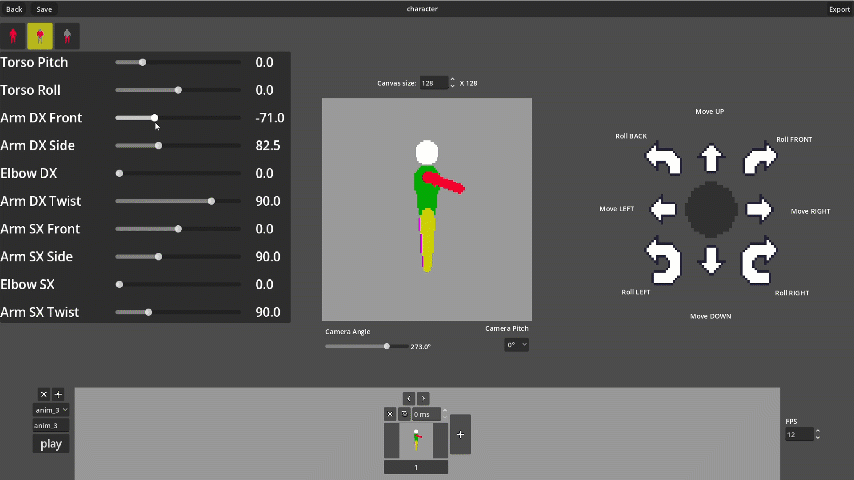Click the Roll FRONT arrow icon
Screen dimensions: 854x480
760,159
